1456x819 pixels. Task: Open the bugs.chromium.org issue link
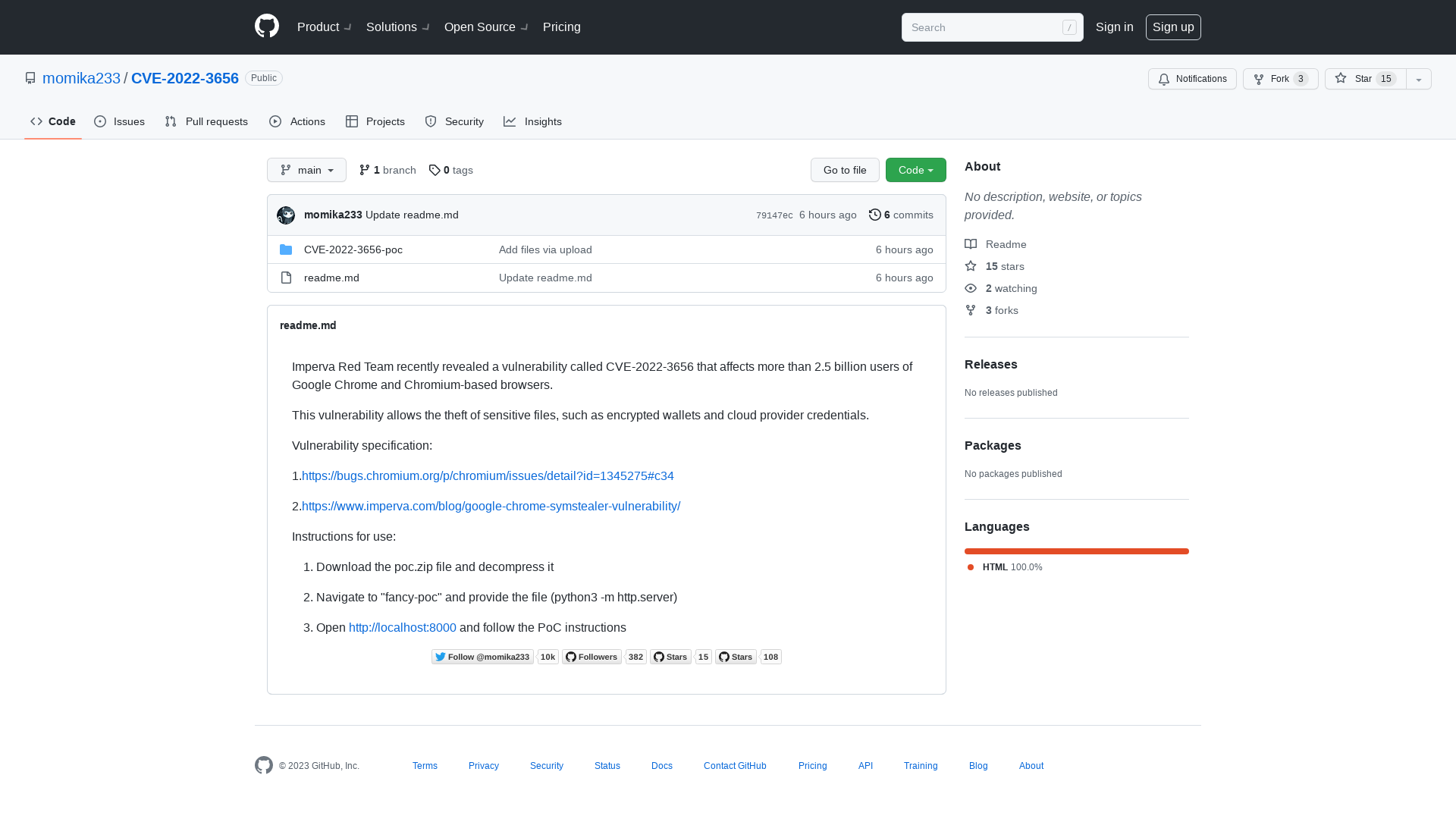coord(488,475)
